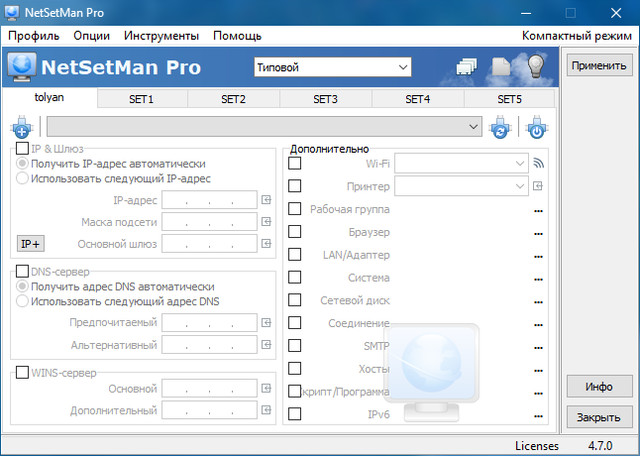Click the stacked windows icon in header
This screenshot has height=456, width=640.
click(467, 67)
